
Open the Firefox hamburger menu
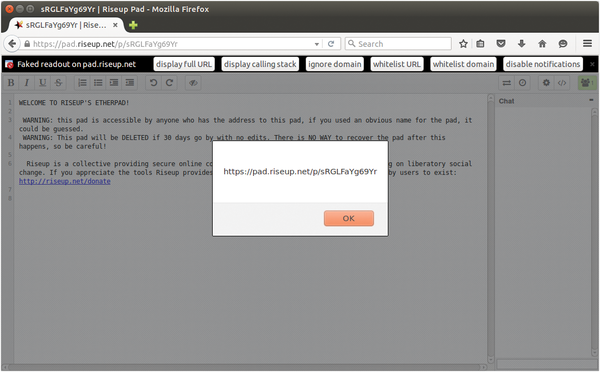point(588,44)
